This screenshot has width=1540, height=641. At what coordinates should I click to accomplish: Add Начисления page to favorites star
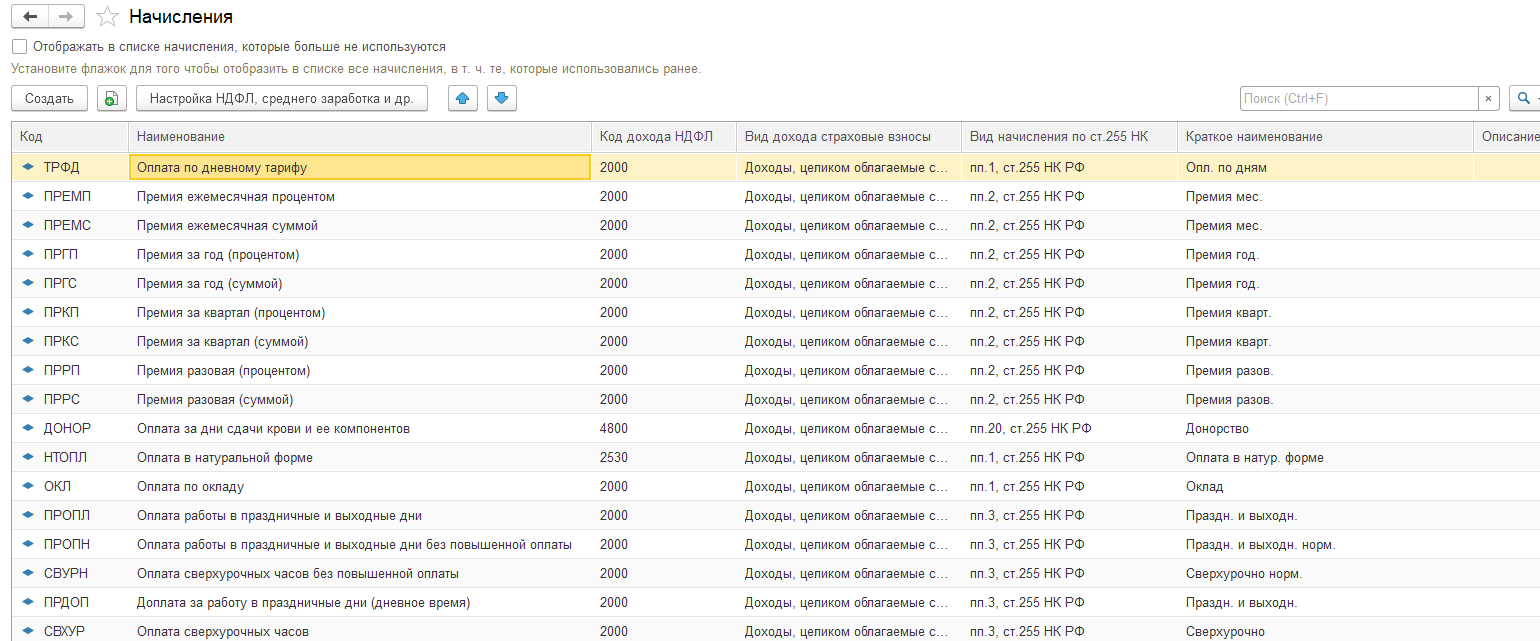point(107,17)
